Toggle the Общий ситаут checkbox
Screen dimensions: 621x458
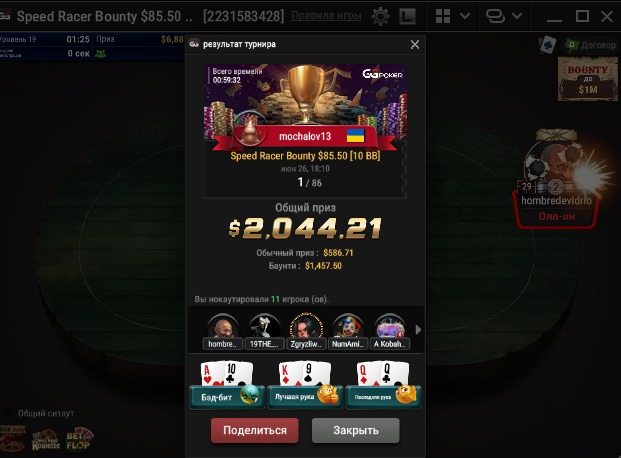pyautogui.click(x=8, y=413)
